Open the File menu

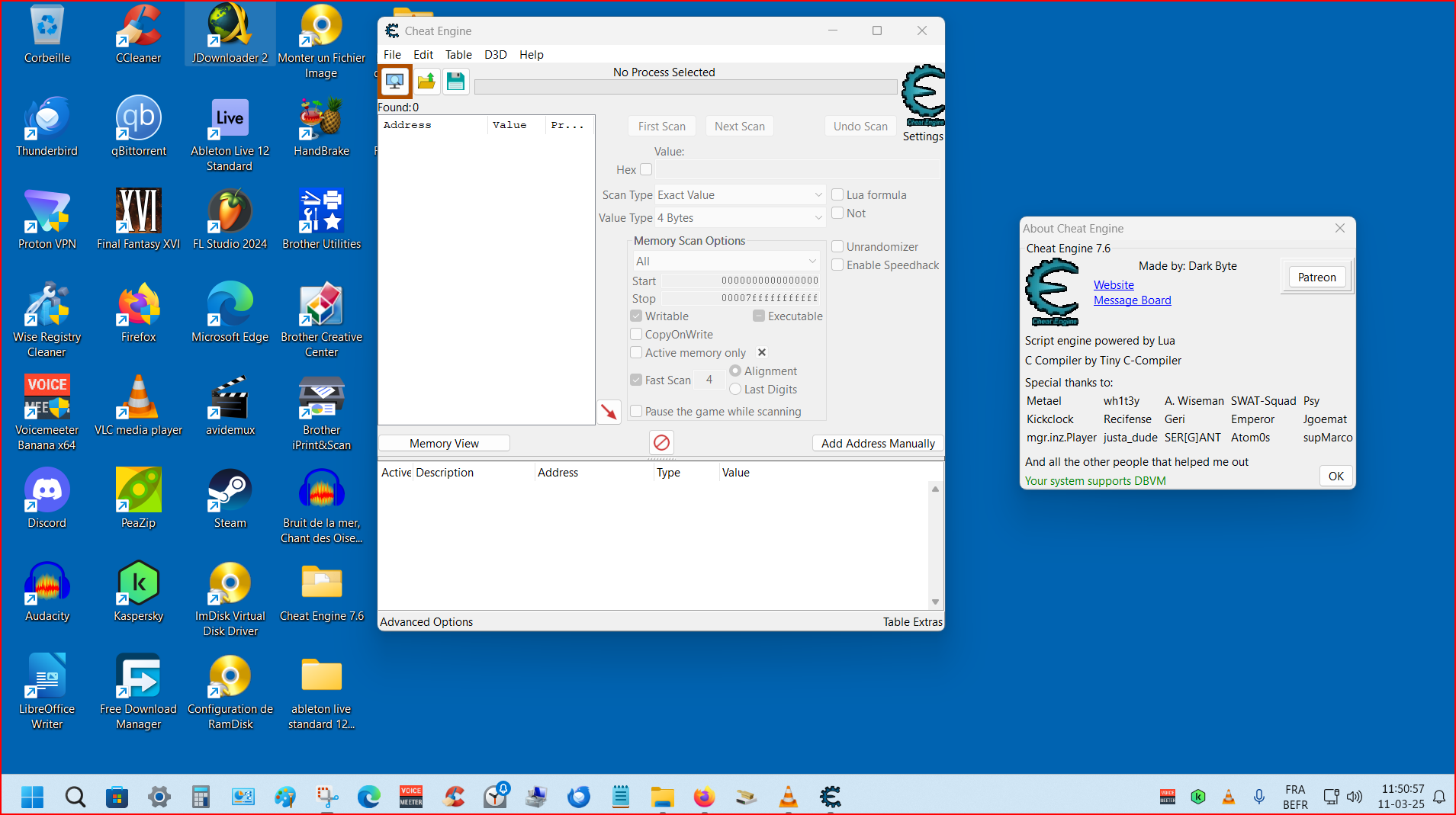point(392,54)
